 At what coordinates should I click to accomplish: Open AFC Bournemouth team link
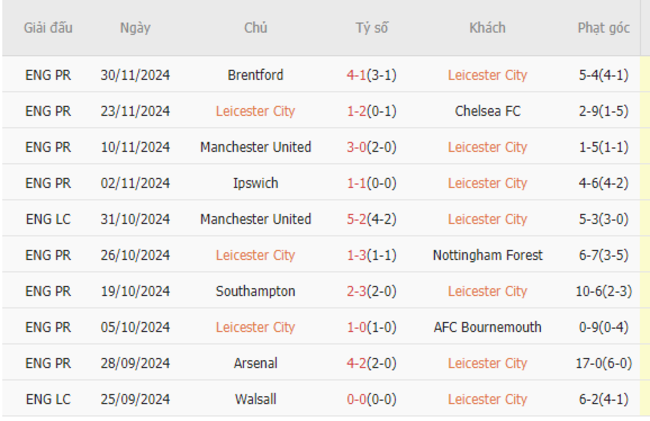pos(488,327)
